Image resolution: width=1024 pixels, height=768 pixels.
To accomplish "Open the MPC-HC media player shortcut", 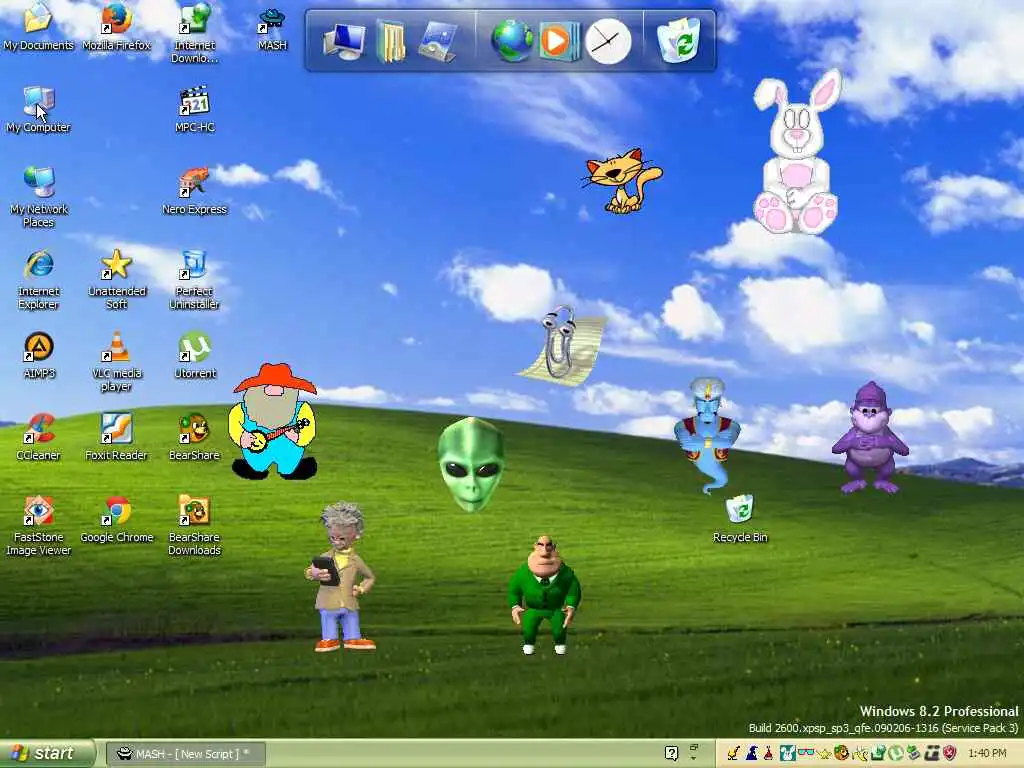I will click(195, 109).
